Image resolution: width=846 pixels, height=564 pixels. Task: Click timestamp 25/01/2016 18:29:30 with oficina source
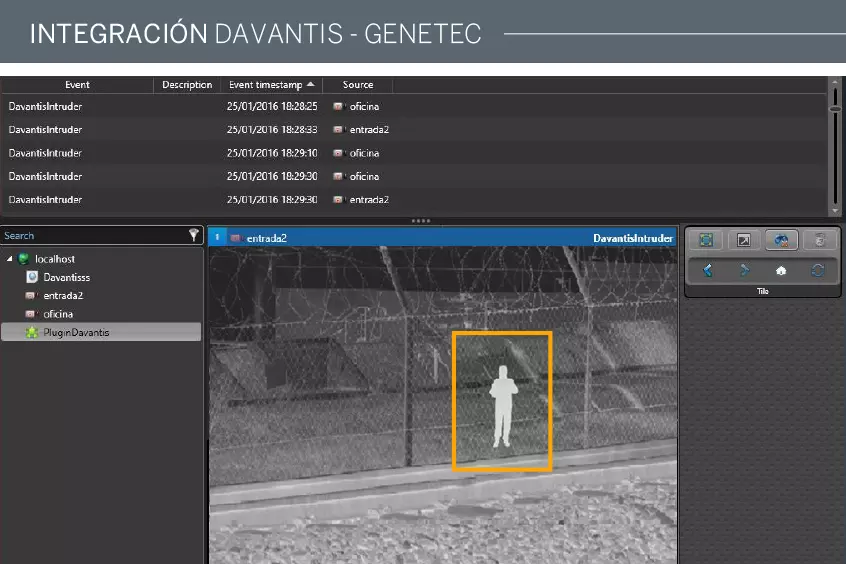click(x=272, y=176)
